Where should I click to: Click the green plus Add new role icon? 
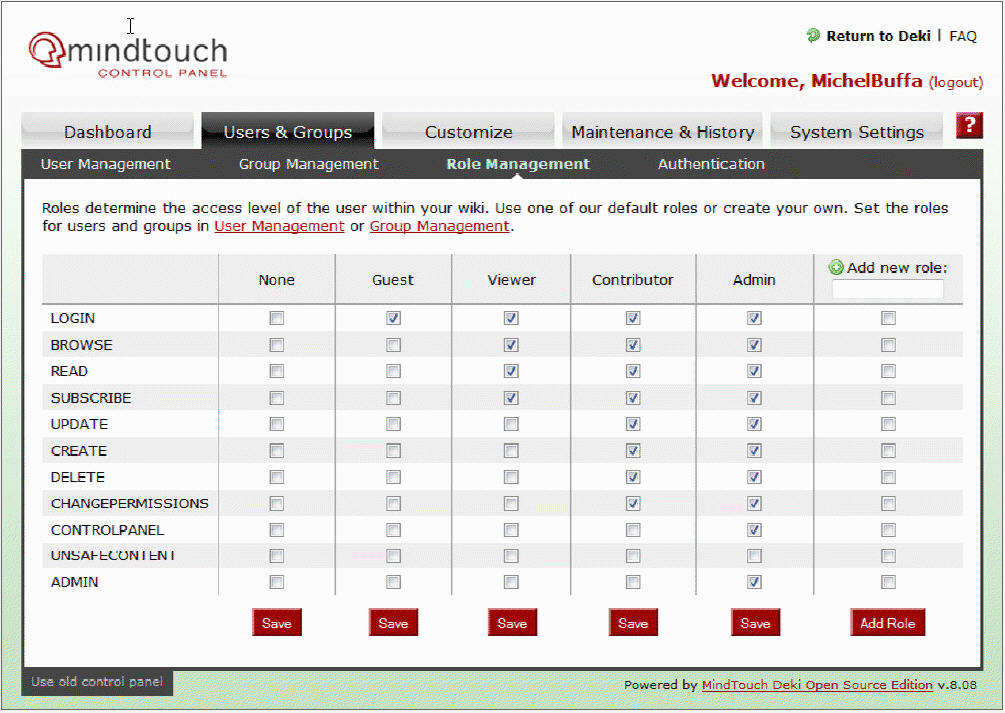[x=836, y=267]
